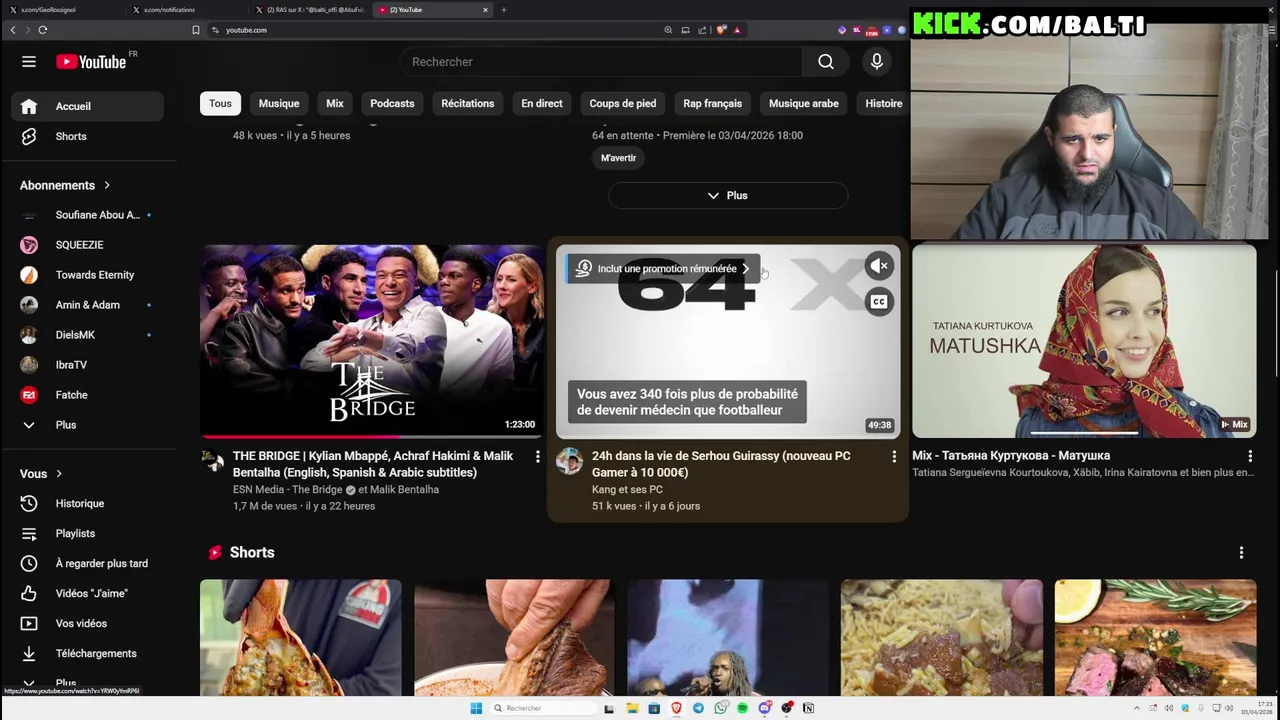Open Matushka mix thumbnail
1280x720 pixels.
click(x=1084, y=341)
